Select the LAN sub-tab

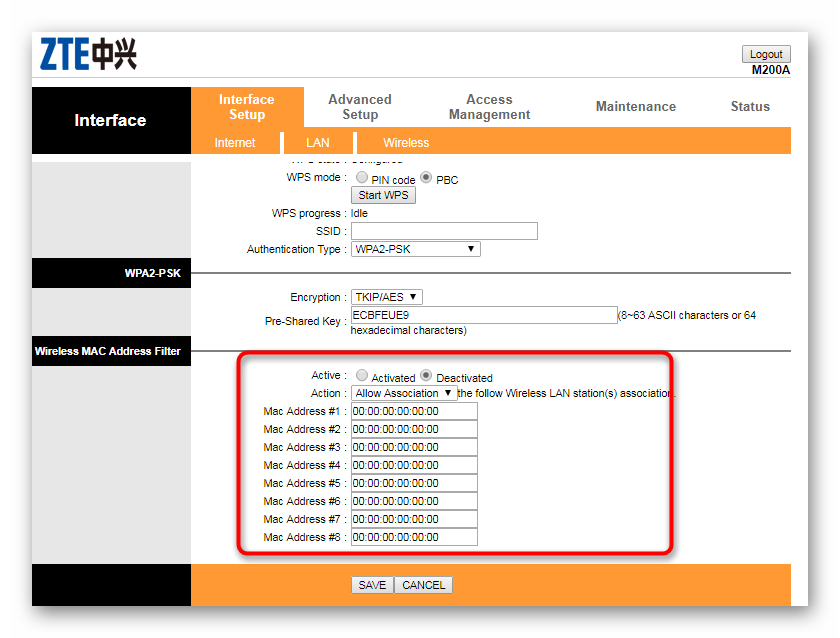[x=318, y=142]
